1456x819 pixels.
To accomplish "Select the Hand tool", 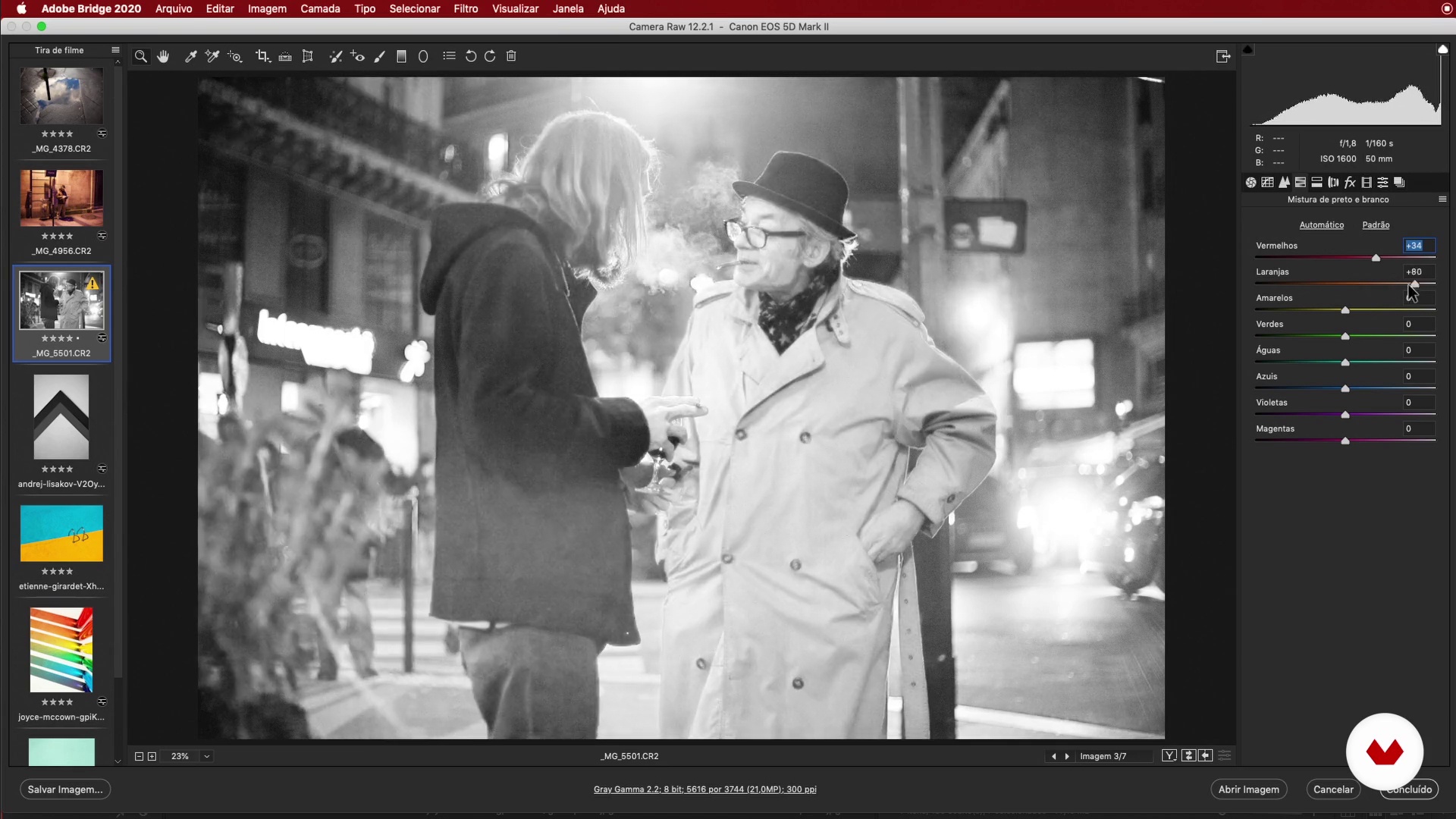I will click(163, 56).
